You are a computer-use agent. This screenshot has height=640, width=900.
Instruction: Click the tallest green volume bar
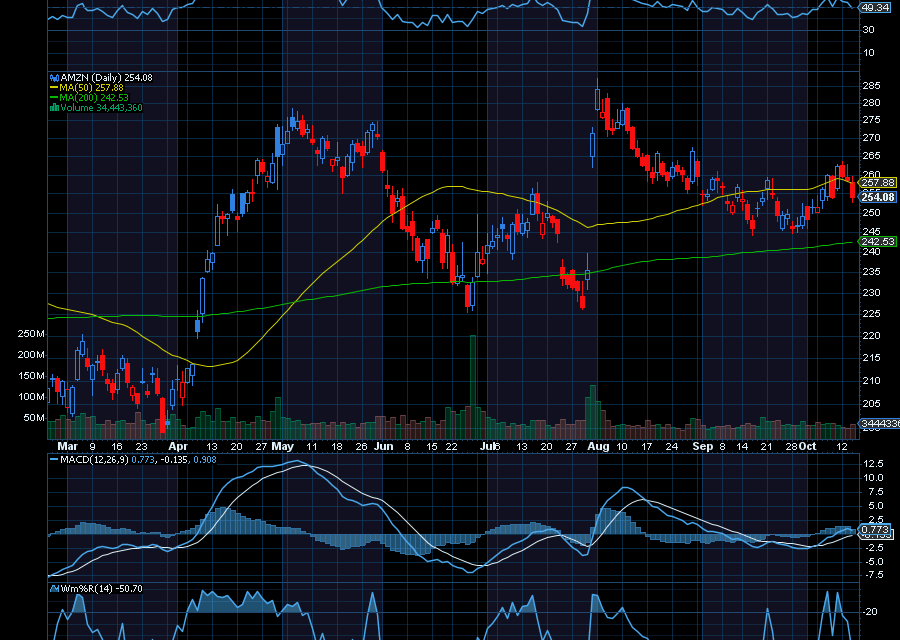pyautogui.click(x=473, y=387)
